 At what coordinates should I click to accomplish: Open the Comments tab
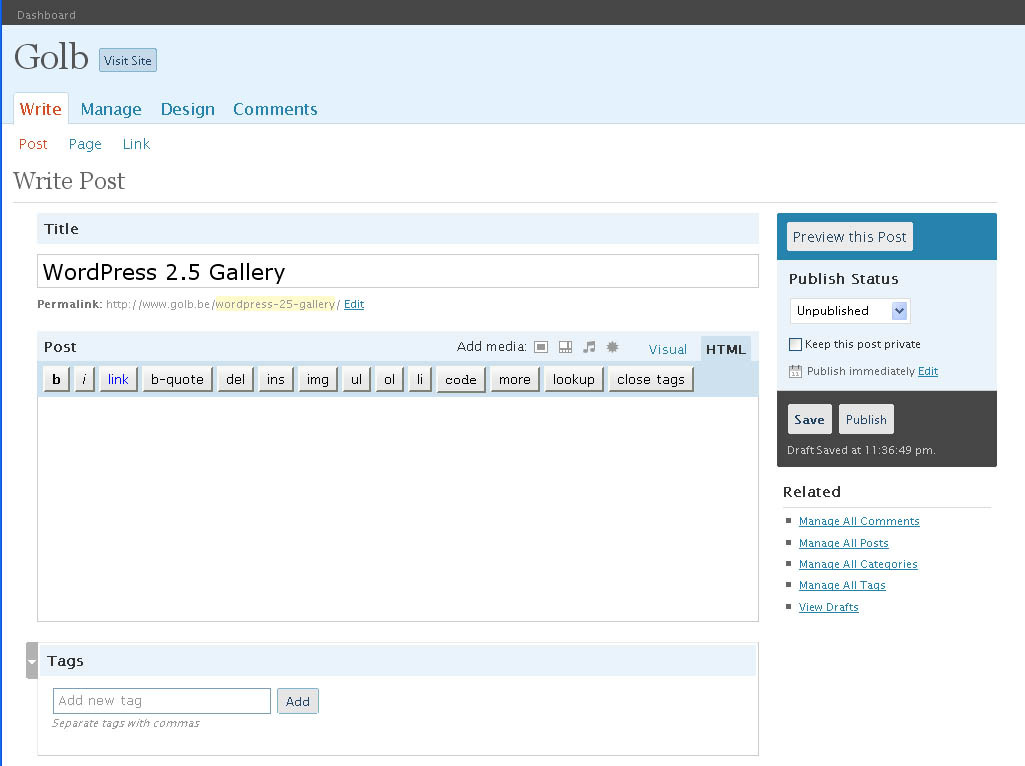[275, 109]
